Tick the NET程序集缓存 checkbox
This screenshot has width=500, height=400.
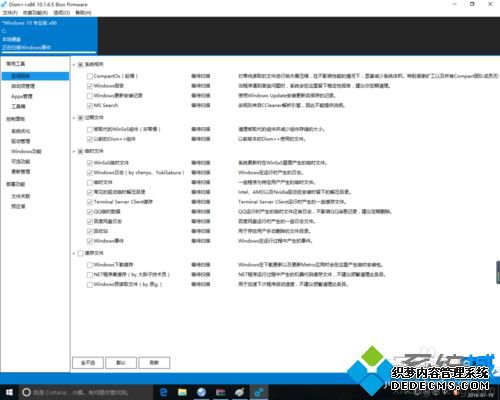point(90,275)
